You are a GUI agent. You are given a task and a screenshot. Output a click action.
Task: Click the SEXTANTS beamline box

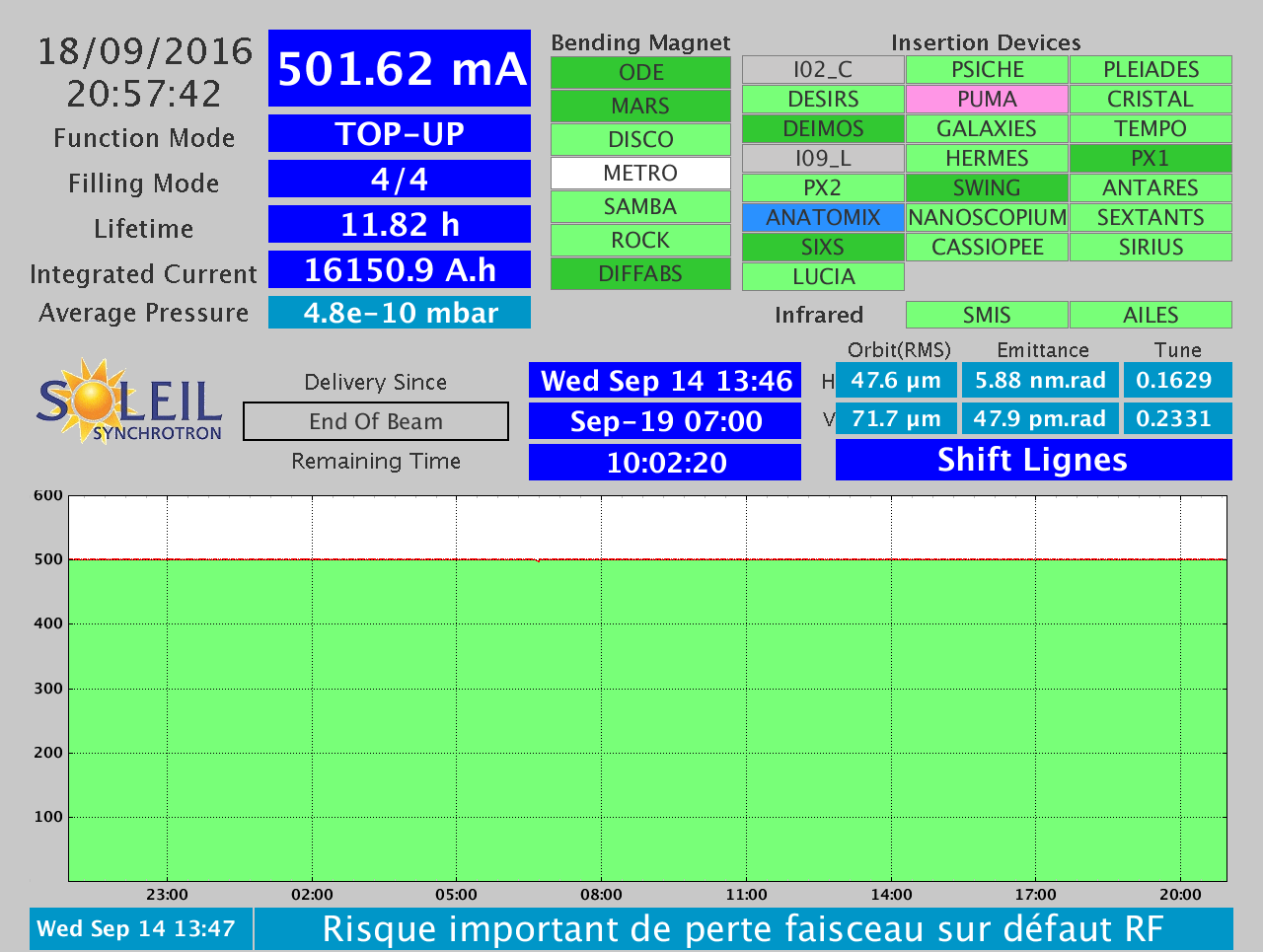[x=1151, y=218]
